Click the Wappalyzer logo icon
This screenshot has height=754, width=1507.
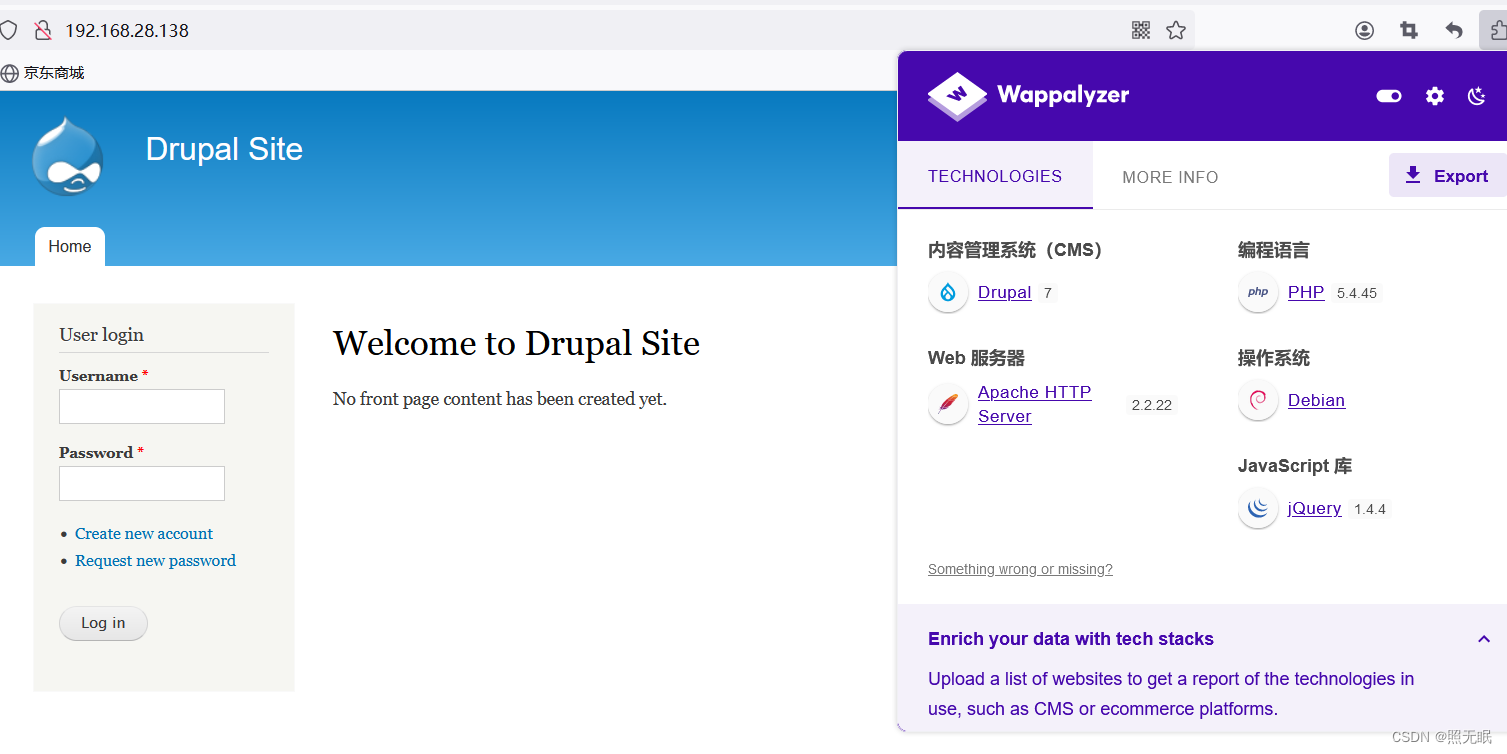click(x=957, y=96)
